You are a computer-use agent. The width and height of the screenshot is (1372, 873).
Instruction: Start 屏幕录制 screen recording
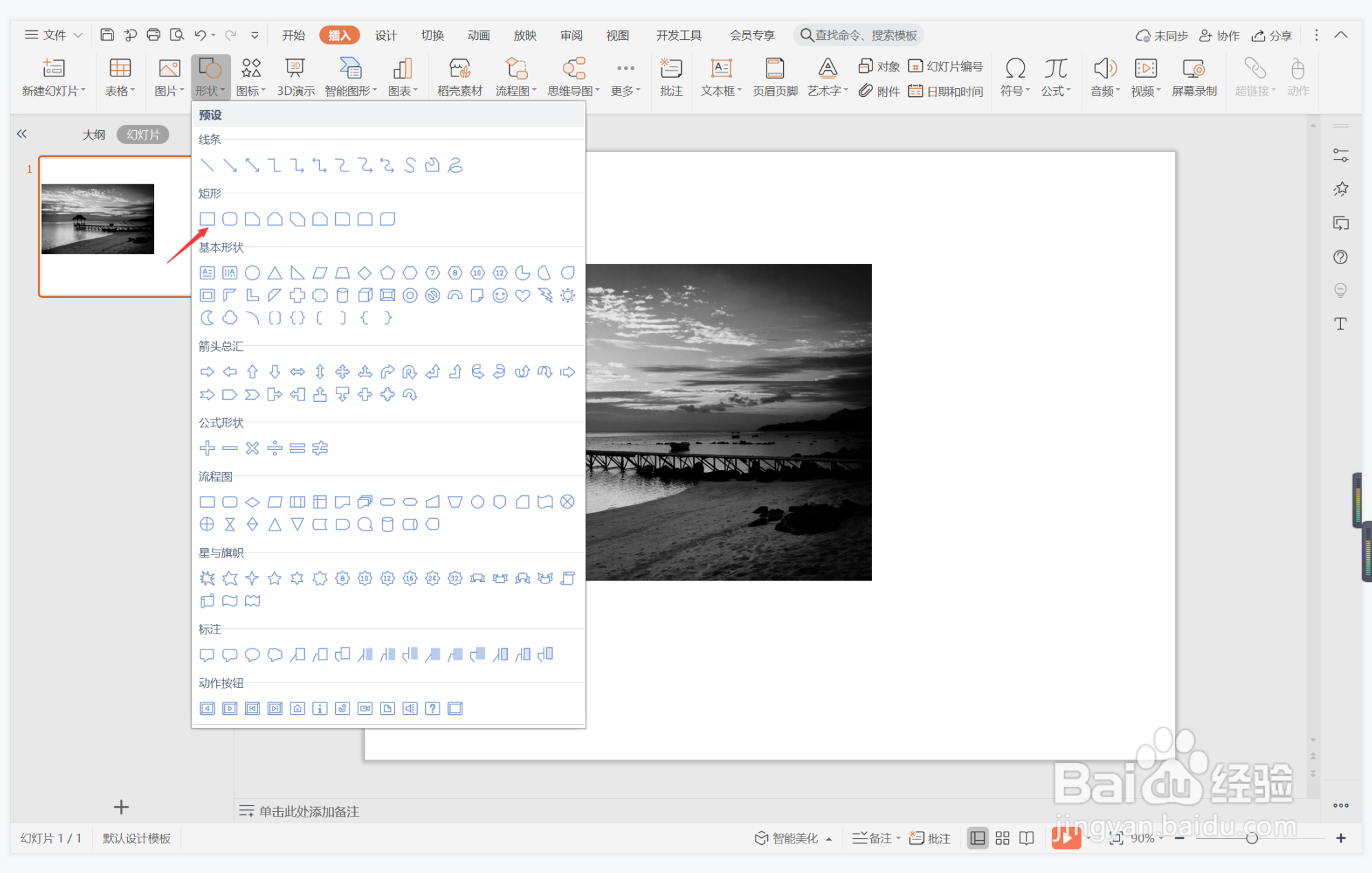click(1194, 77)
